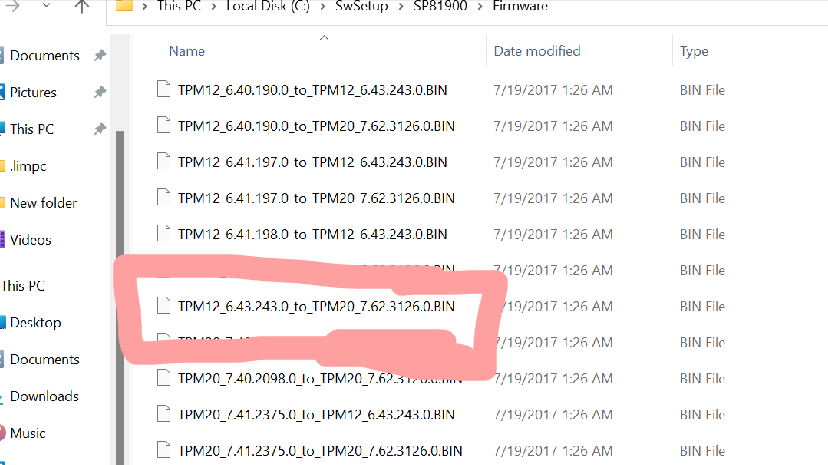Open the Music folder in the sidebar
The image size is (828, 465).
(27, 433)
